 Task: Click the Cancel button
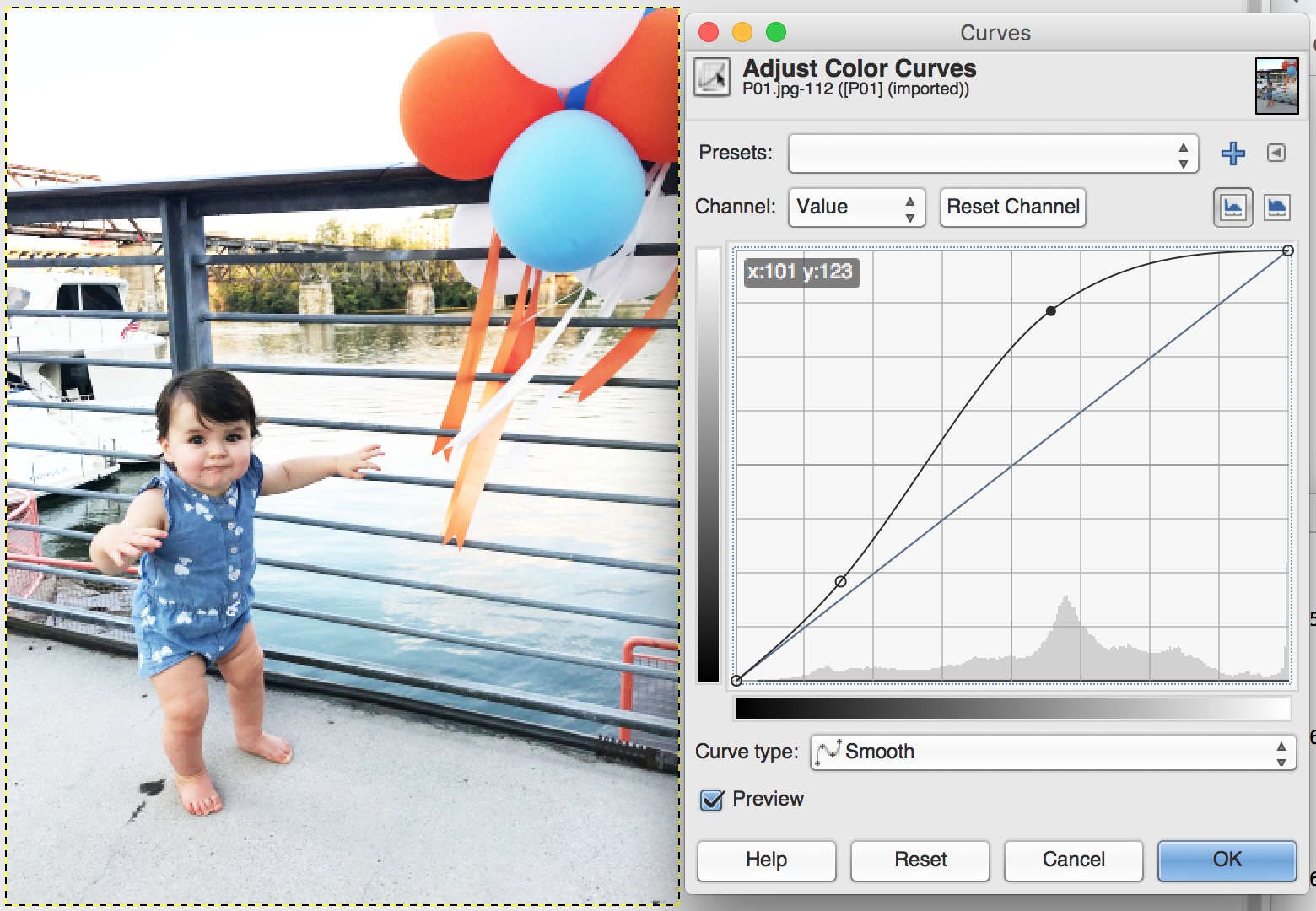(x=1073, y=860)
